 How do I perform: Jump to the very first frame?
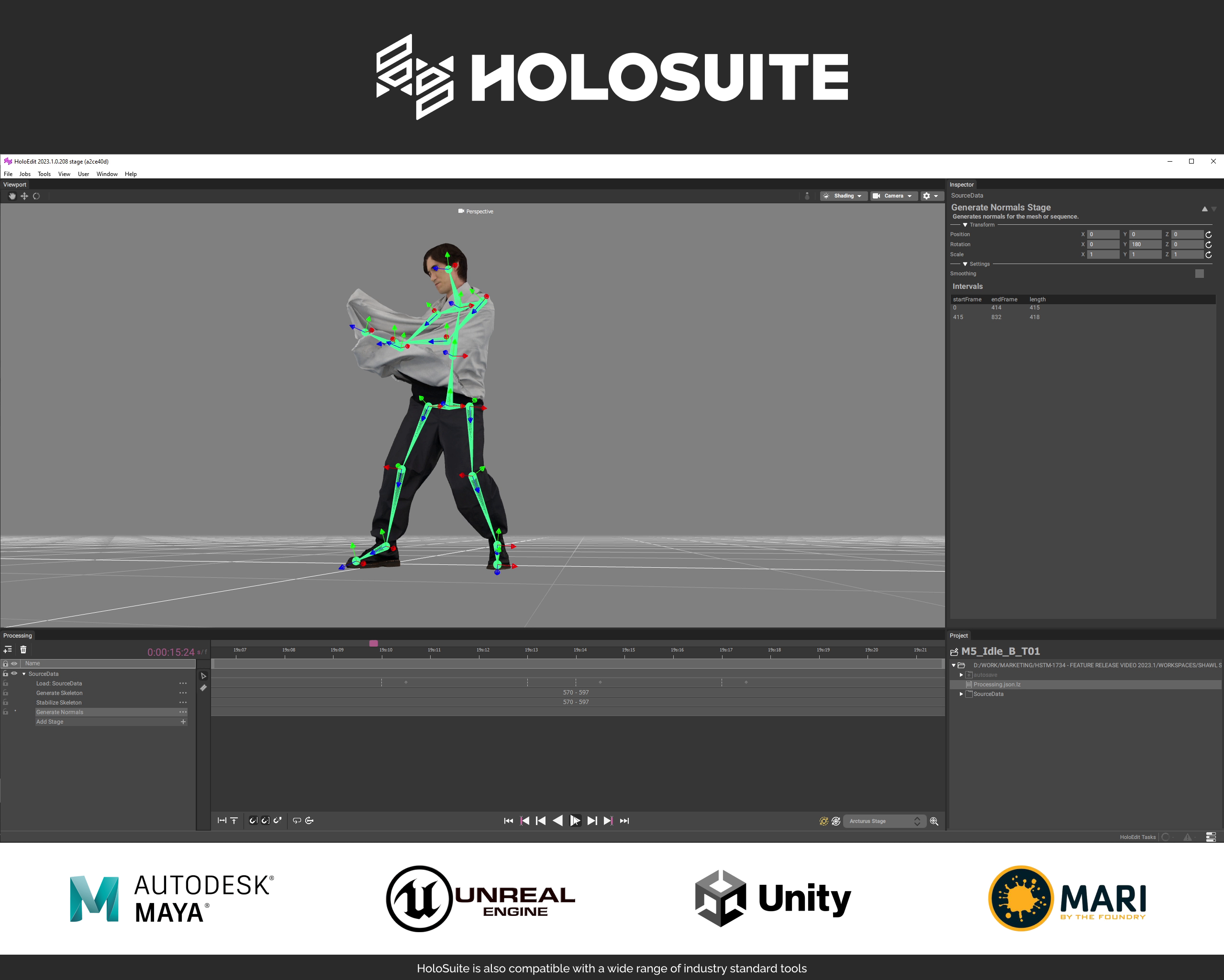[x=509, y=821]
